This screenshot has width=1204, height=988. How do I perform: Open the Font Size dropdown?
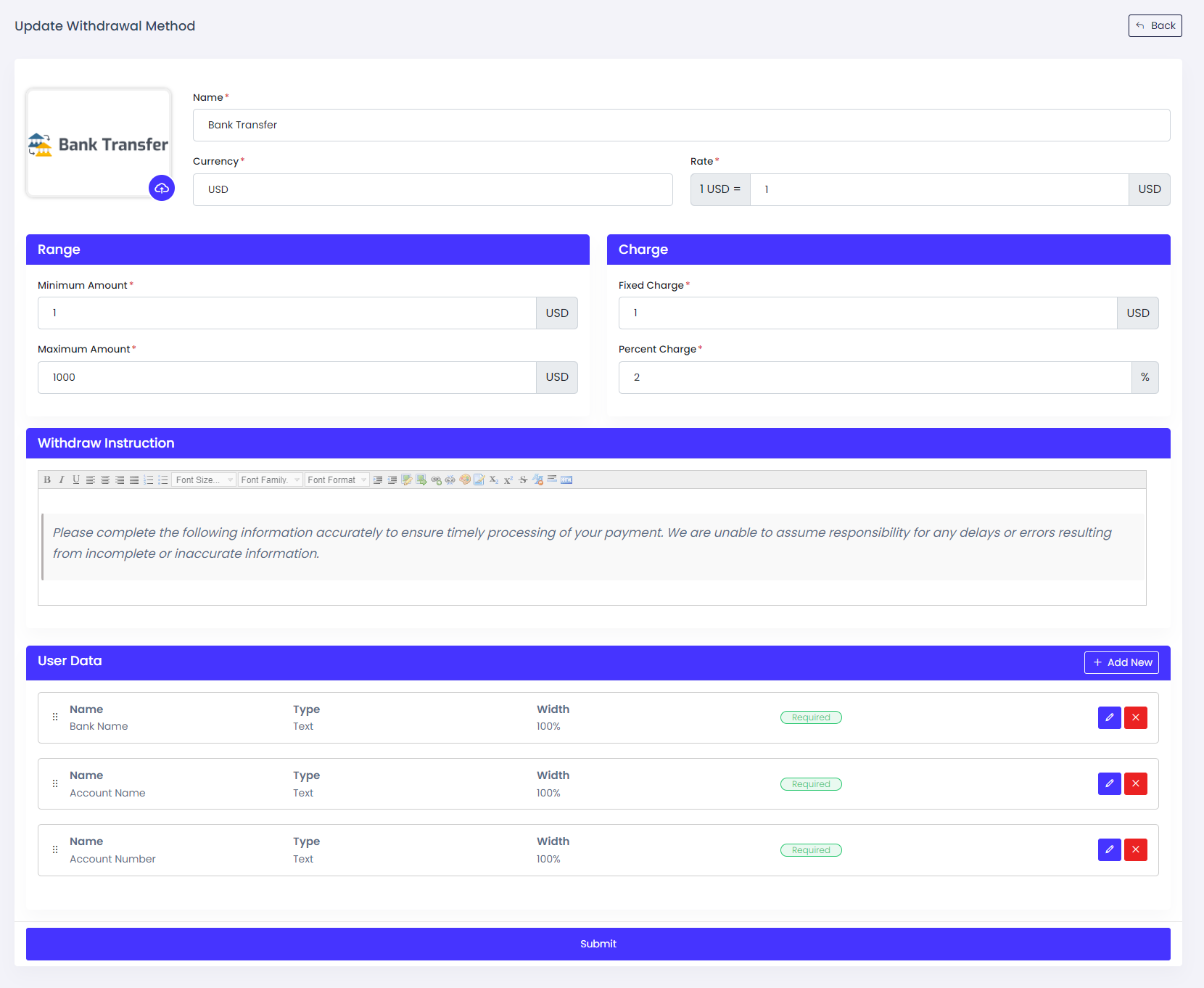tap(204, 480)
